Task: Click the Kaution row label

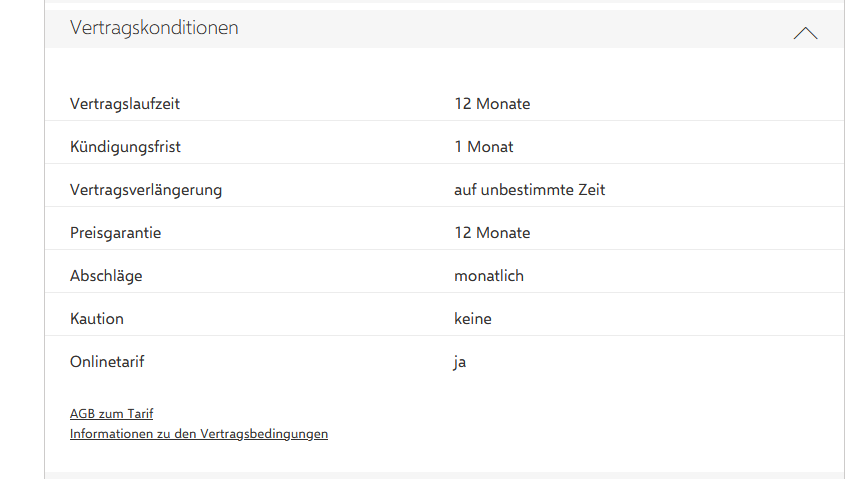Action: [97, 319]
